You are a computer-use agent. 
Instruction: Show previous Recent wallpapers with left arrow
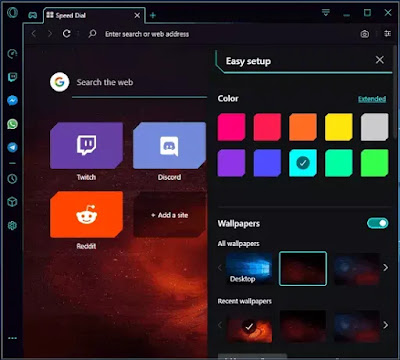point(220,325)
